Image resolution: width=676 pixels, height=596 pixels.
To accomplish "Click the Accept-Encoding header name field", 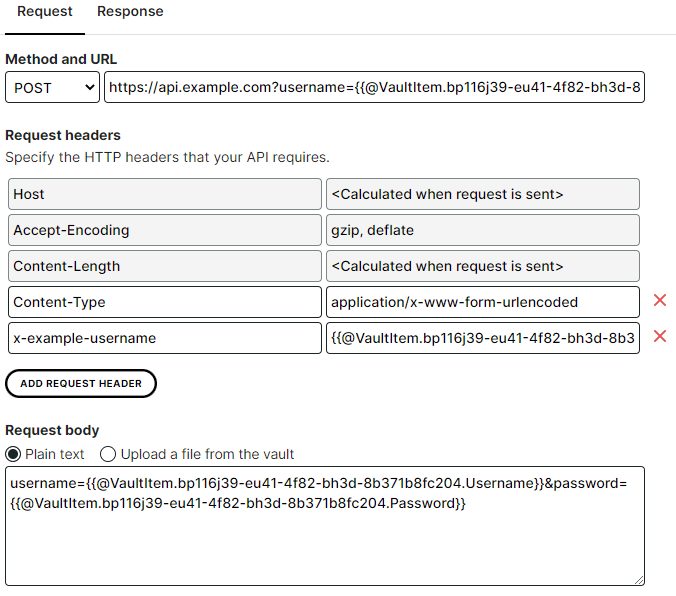I will coord(165,230).
